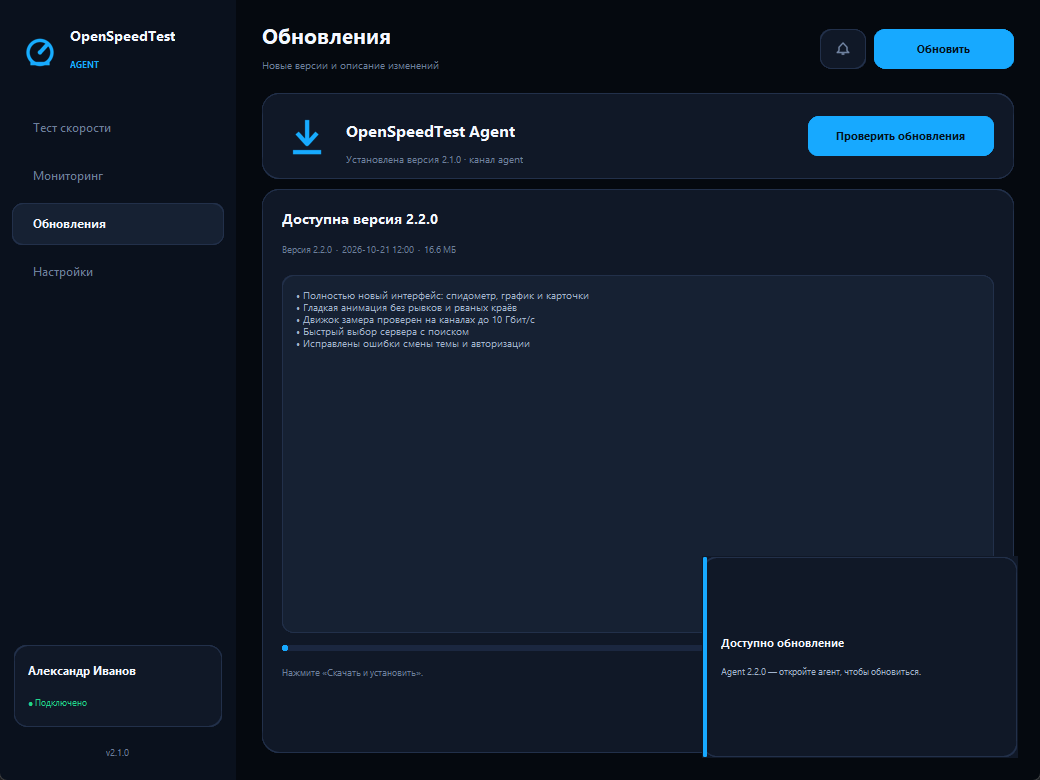Open notifications via the bell icon
This screenshot has width=1040, height=780.
click(842, 49)
